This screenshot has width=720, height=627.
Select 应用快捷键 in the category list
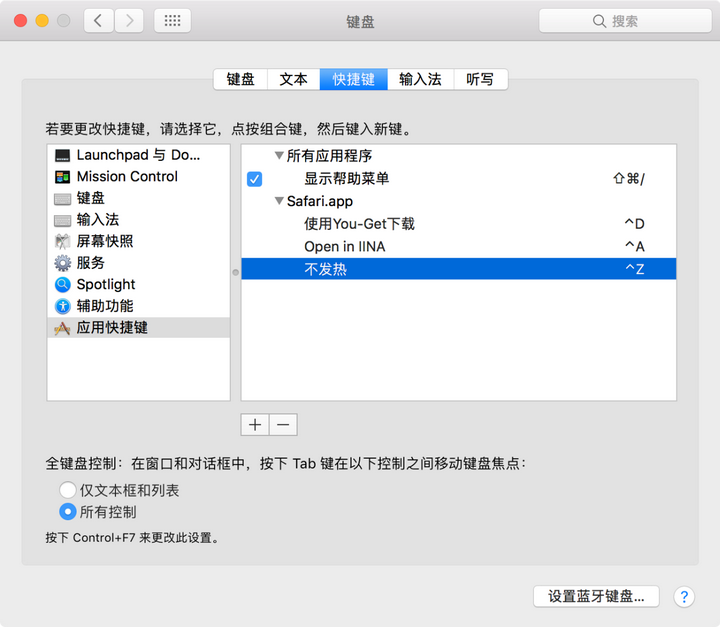click(138, 328)
